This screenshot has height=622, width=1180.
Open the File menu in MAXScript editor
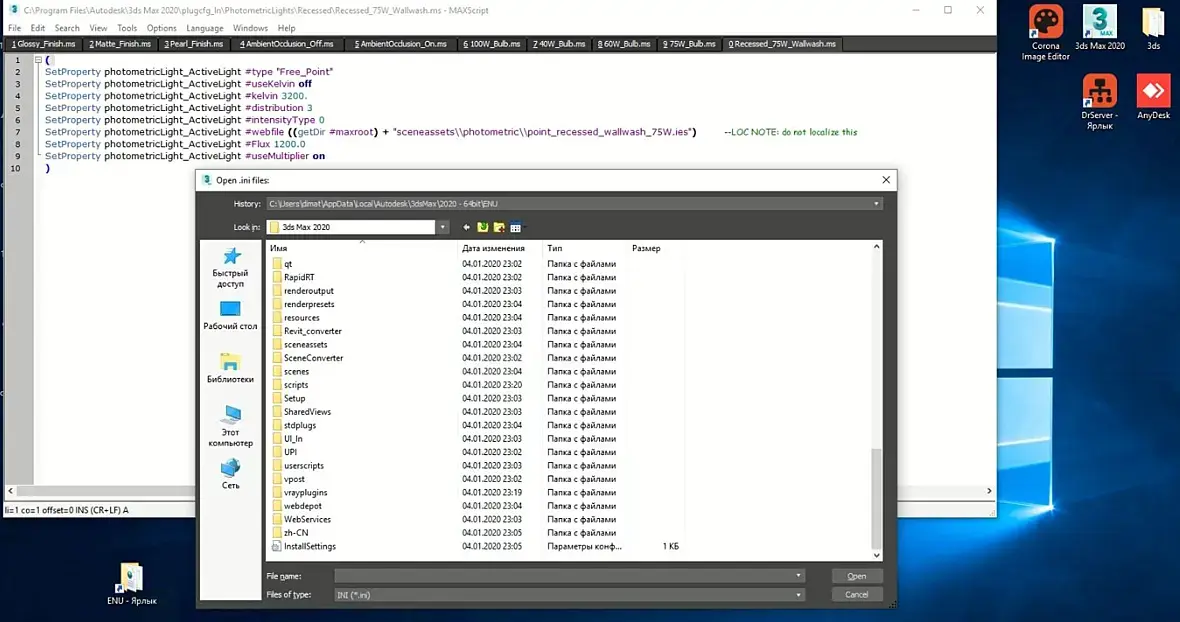[14, 28]
